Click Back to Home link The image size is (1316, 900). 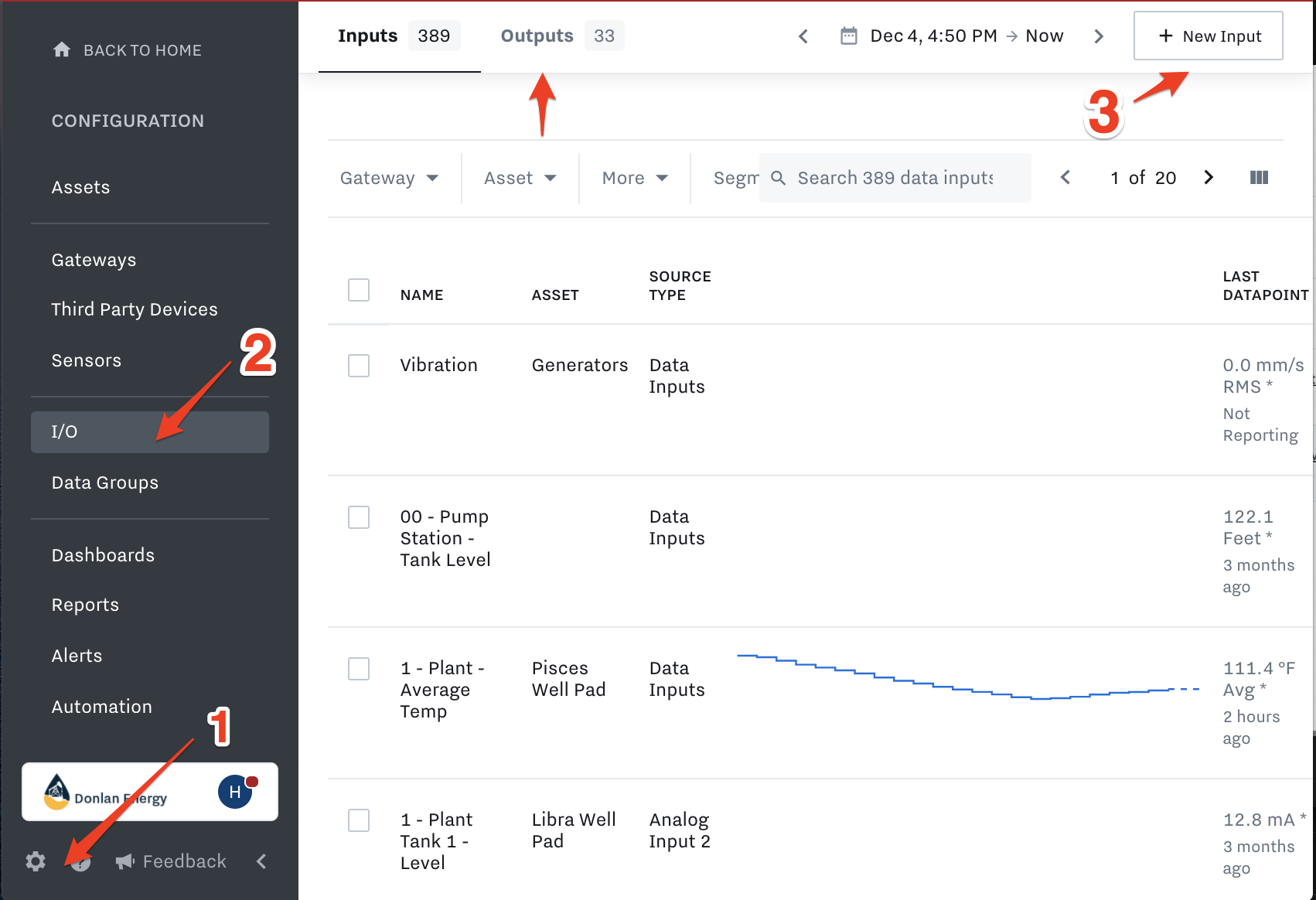click(142, 50)
